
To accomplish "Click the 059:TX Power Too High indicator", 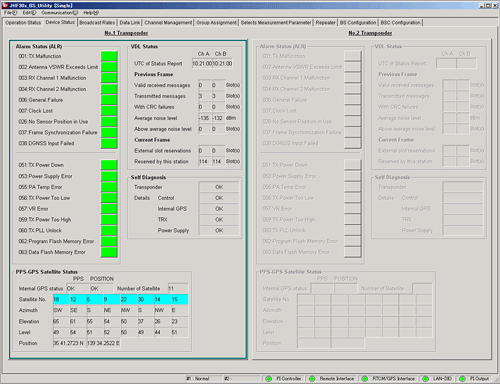I will (x=109, y=219).
